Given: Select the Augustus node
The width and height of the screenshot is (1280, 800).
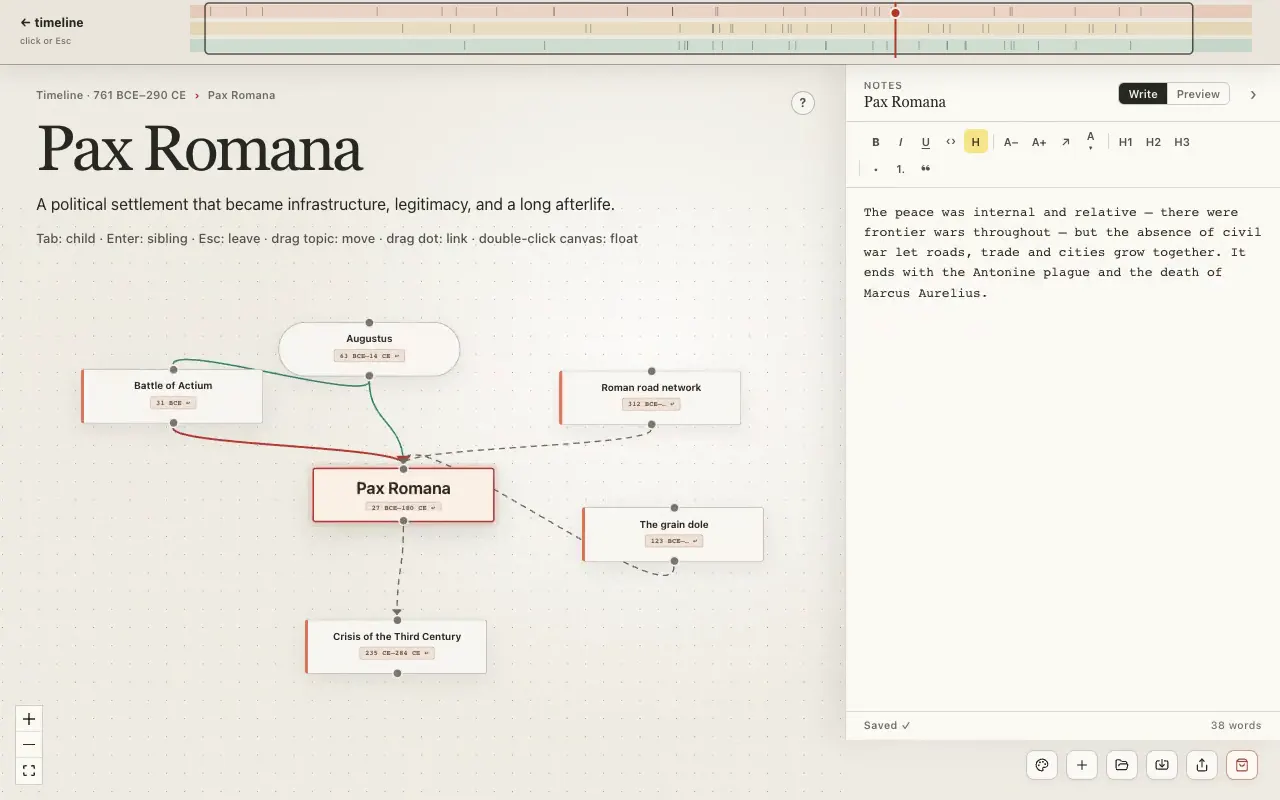Looking at the screenshot, I should [x=369, y=348].
